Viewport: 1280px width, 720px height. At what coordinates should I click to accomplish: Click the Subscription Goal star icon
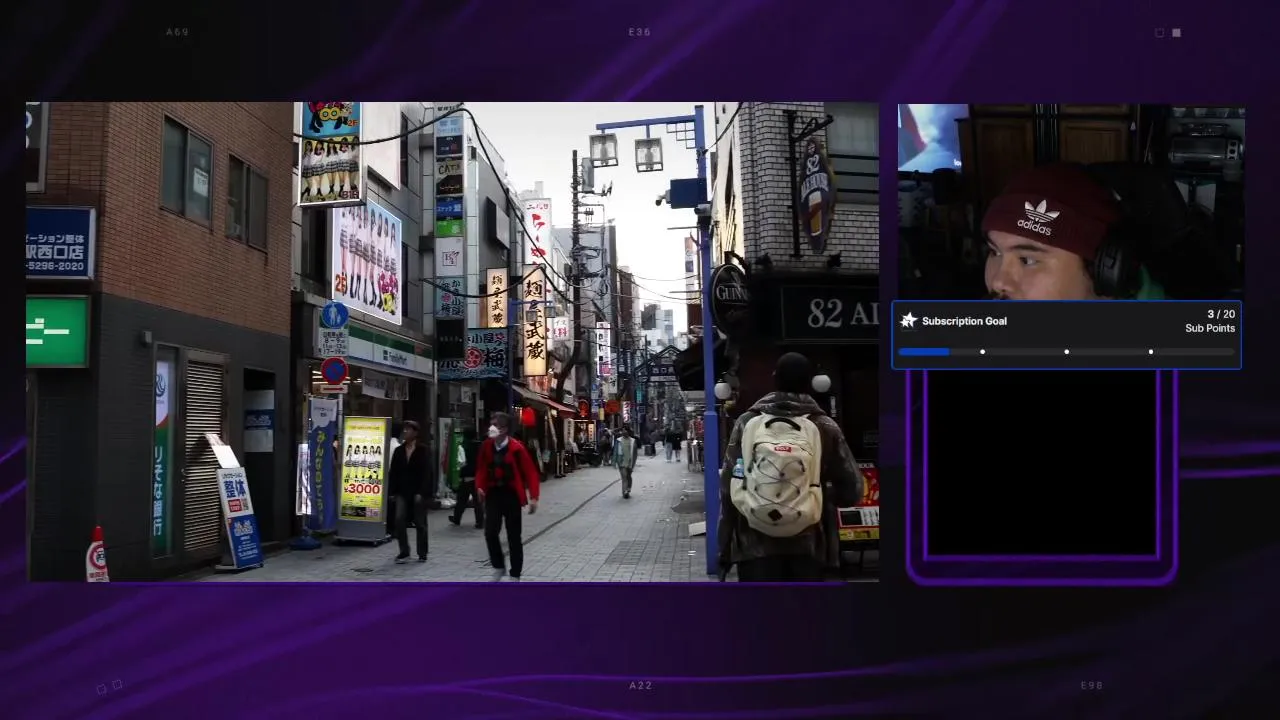pyautogui.click(x=909, y=321)
